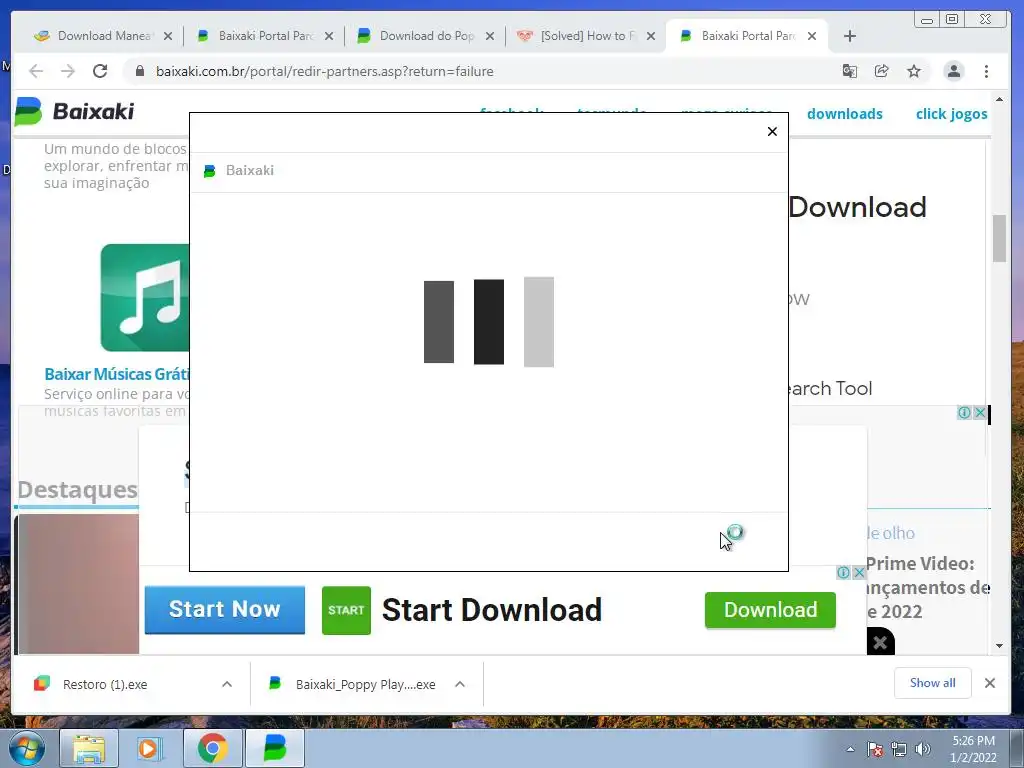This screenshot has width=1024, height=768.
Task: View site security lock info
Action: point(140,71)
